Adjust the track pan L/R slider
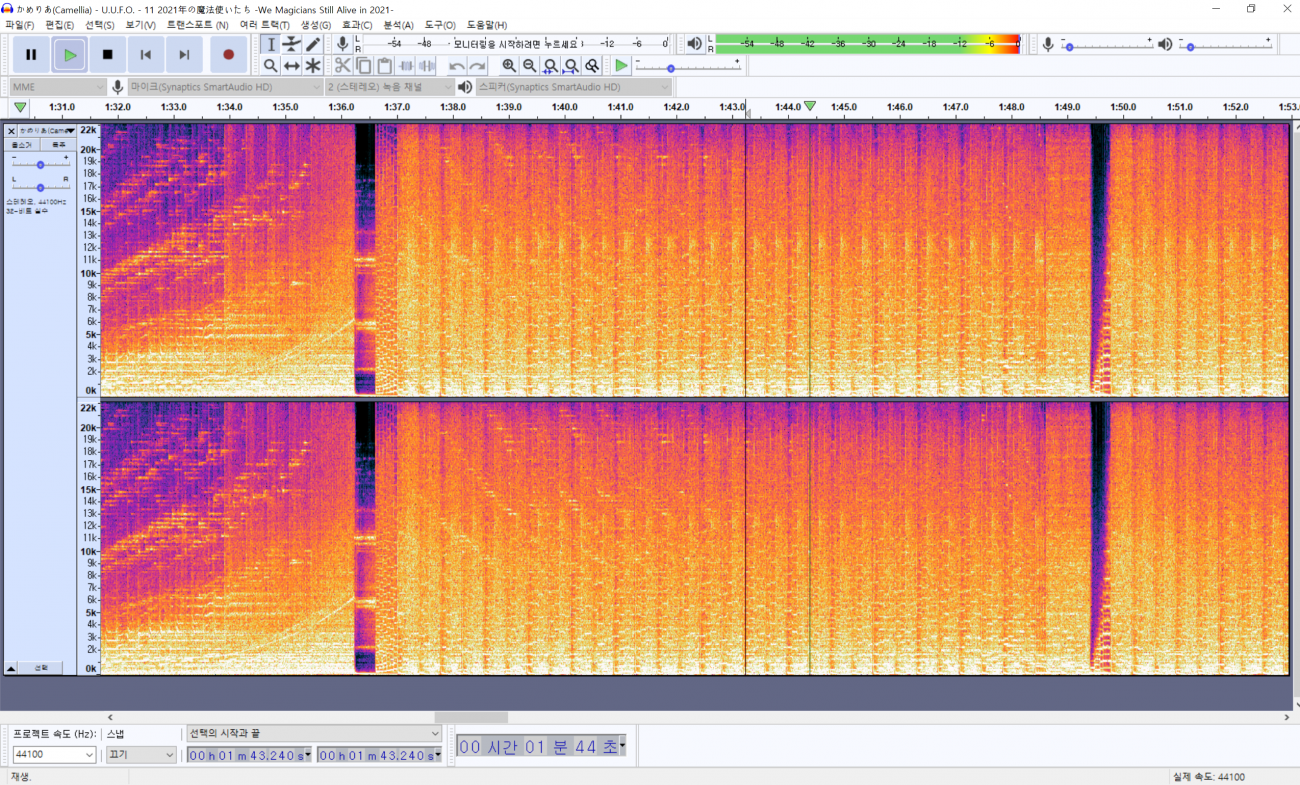 [x=40, y=187]
